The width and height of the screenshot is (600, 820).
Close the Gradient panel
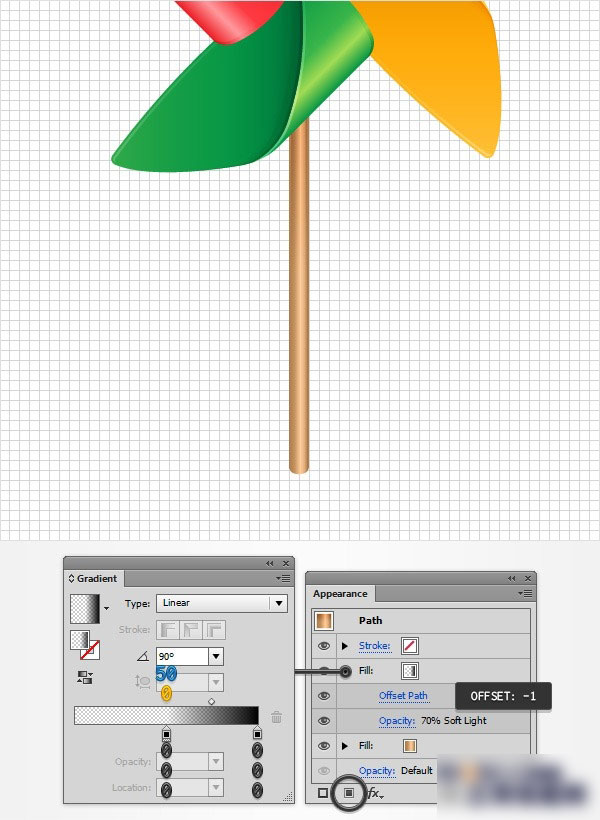286,563
